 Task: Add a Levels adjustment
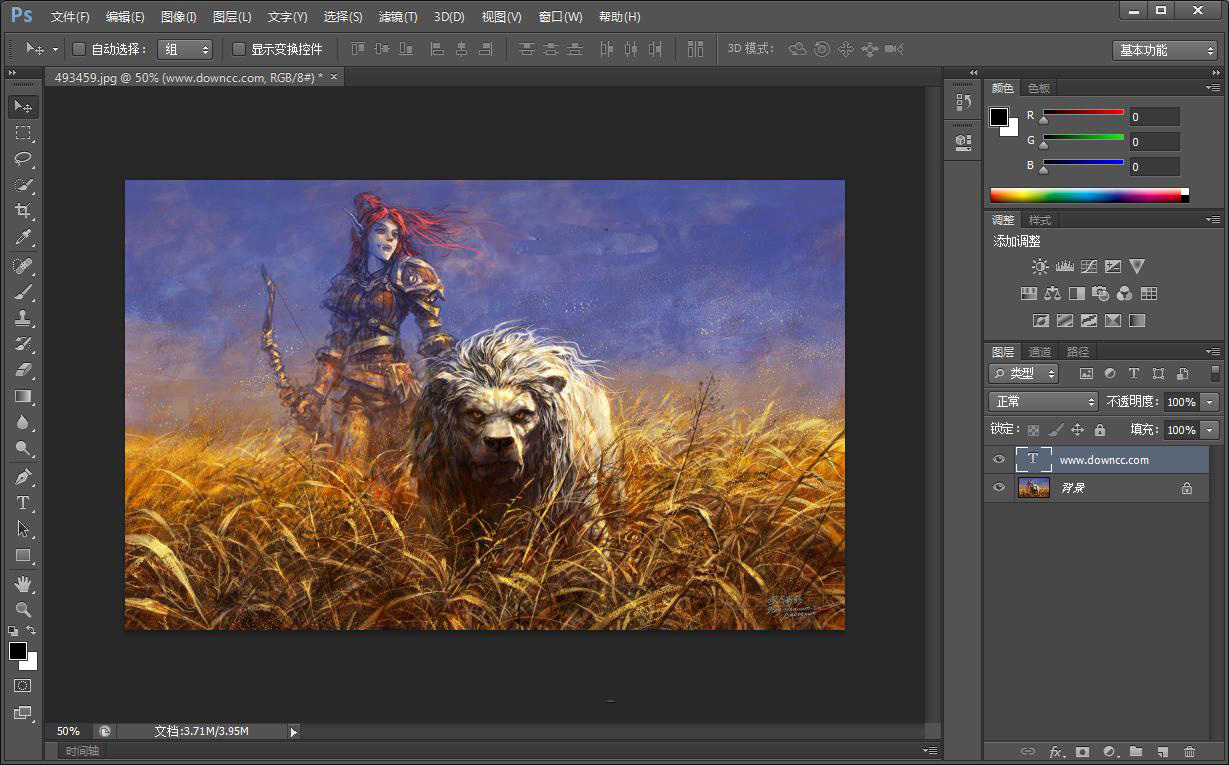click(1064, 267)
